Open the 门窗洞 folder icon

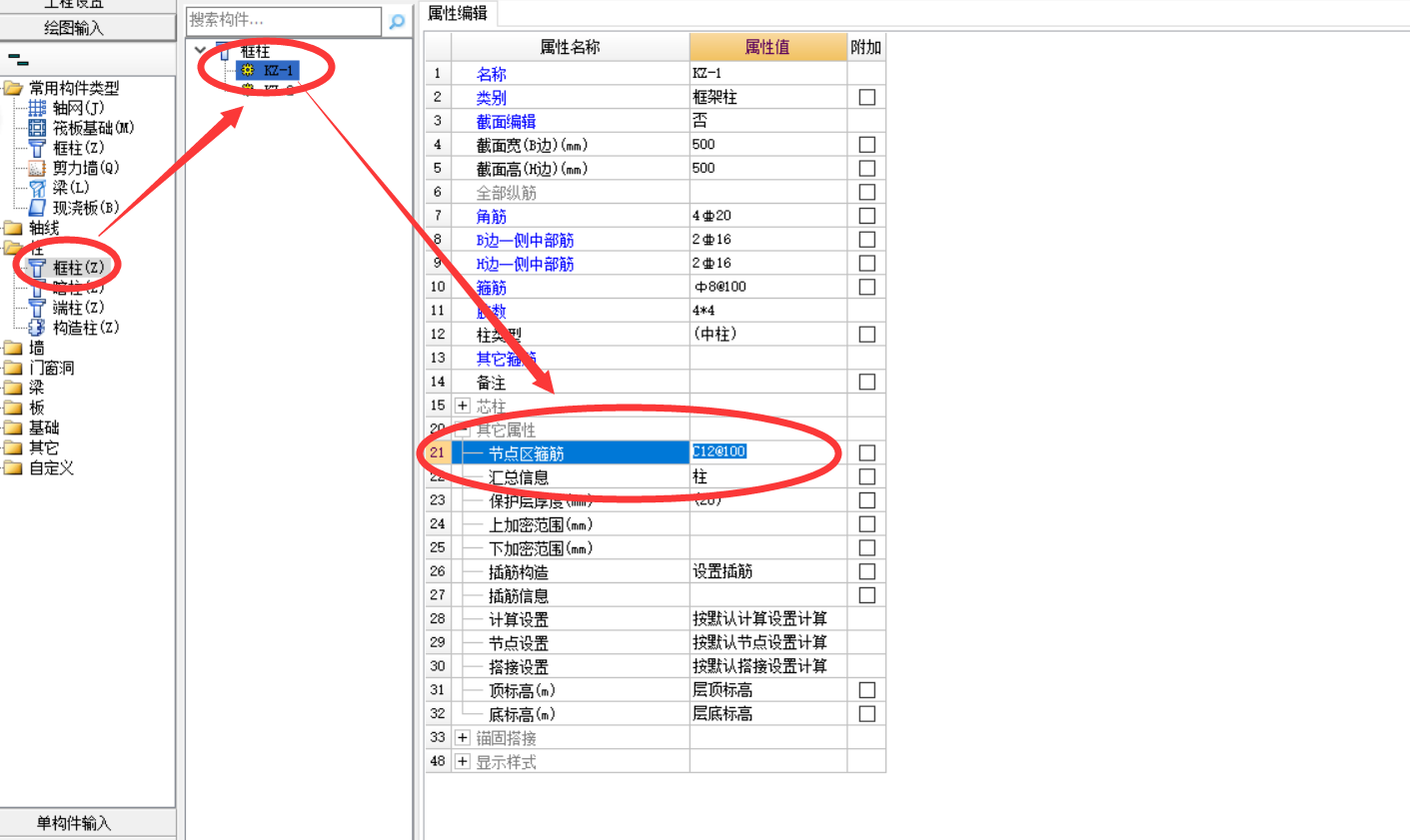coord(13,368)
